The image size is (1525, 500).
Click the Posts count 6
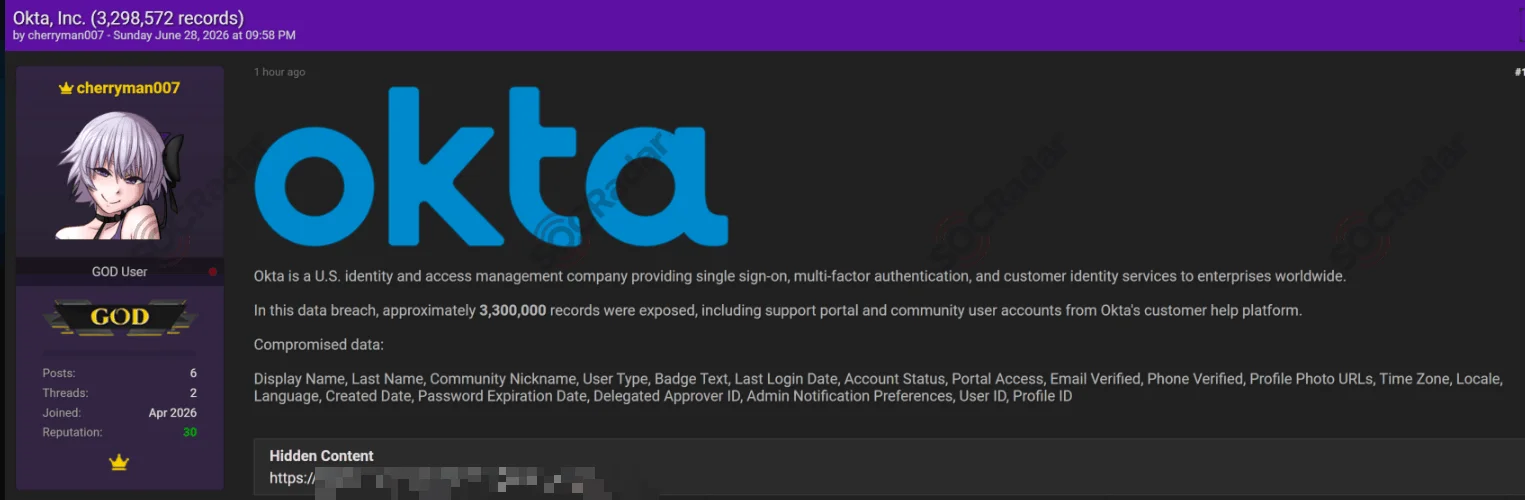click(193, 373)
